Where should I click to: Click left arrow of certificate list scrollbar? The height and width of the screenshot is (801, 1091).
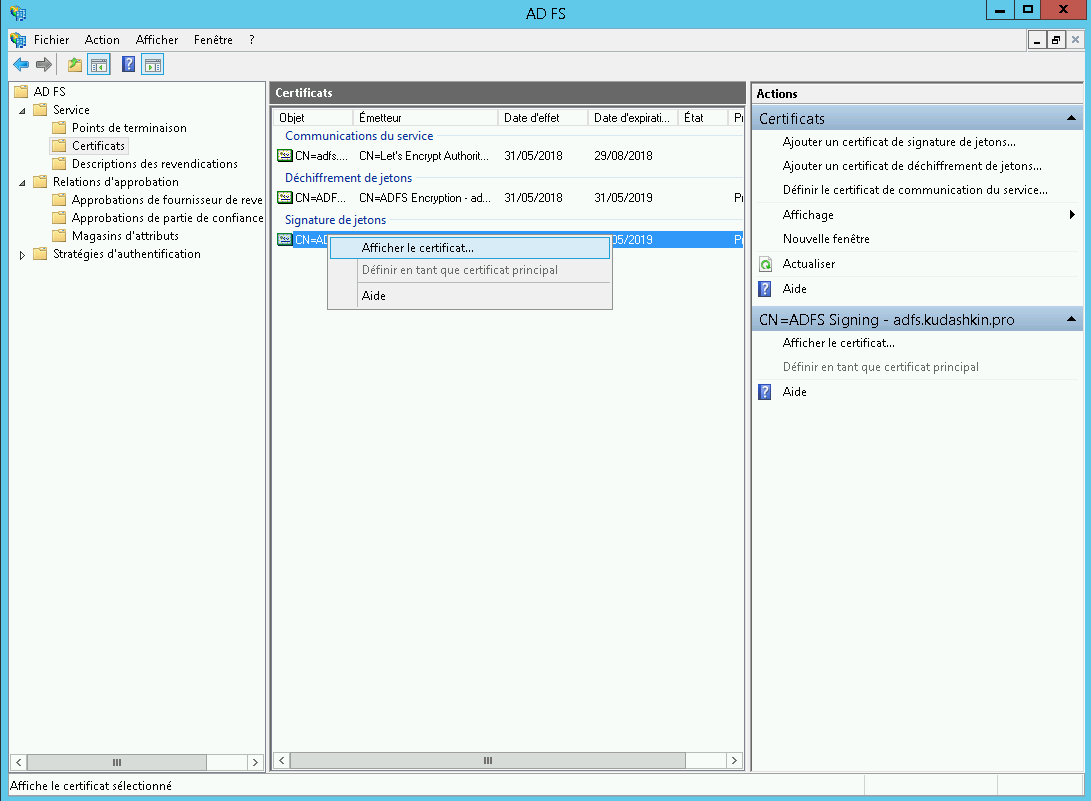pyautogui.click(x=281, y=761)
